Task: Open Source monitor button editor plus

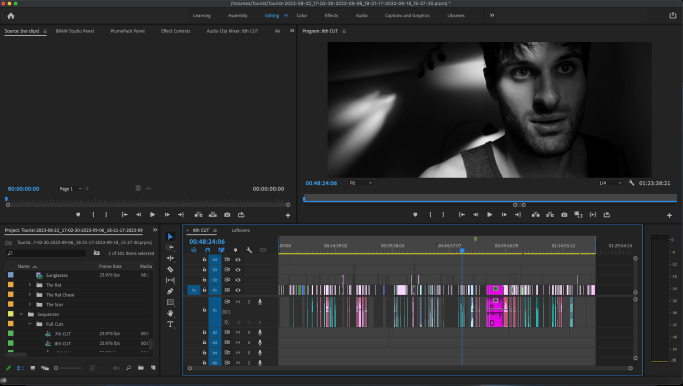Action: [288, 215]
